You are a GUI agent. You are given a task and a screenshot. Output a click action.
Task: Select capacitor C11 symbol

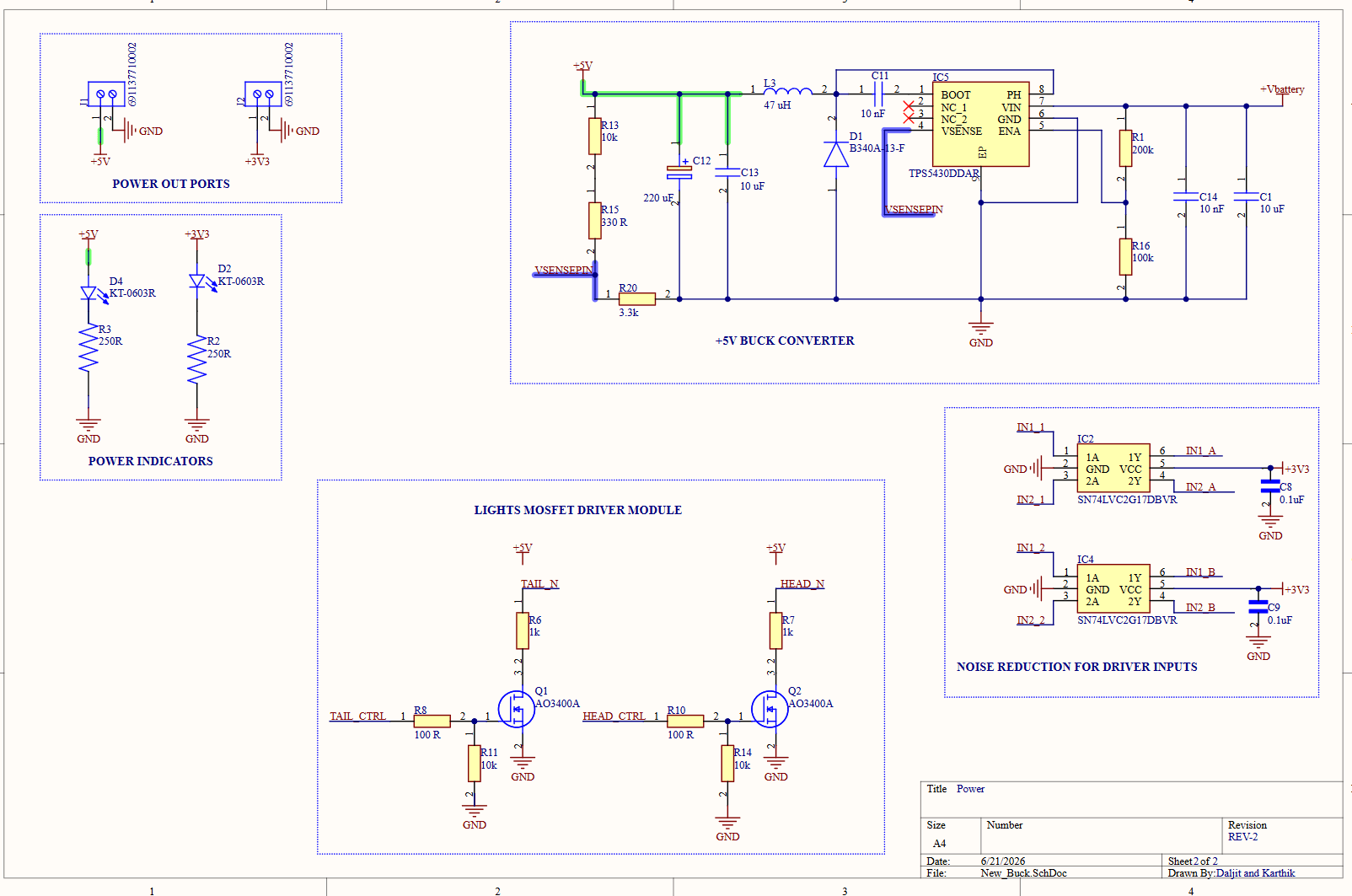pyautogui.click(x=879, y=94)
